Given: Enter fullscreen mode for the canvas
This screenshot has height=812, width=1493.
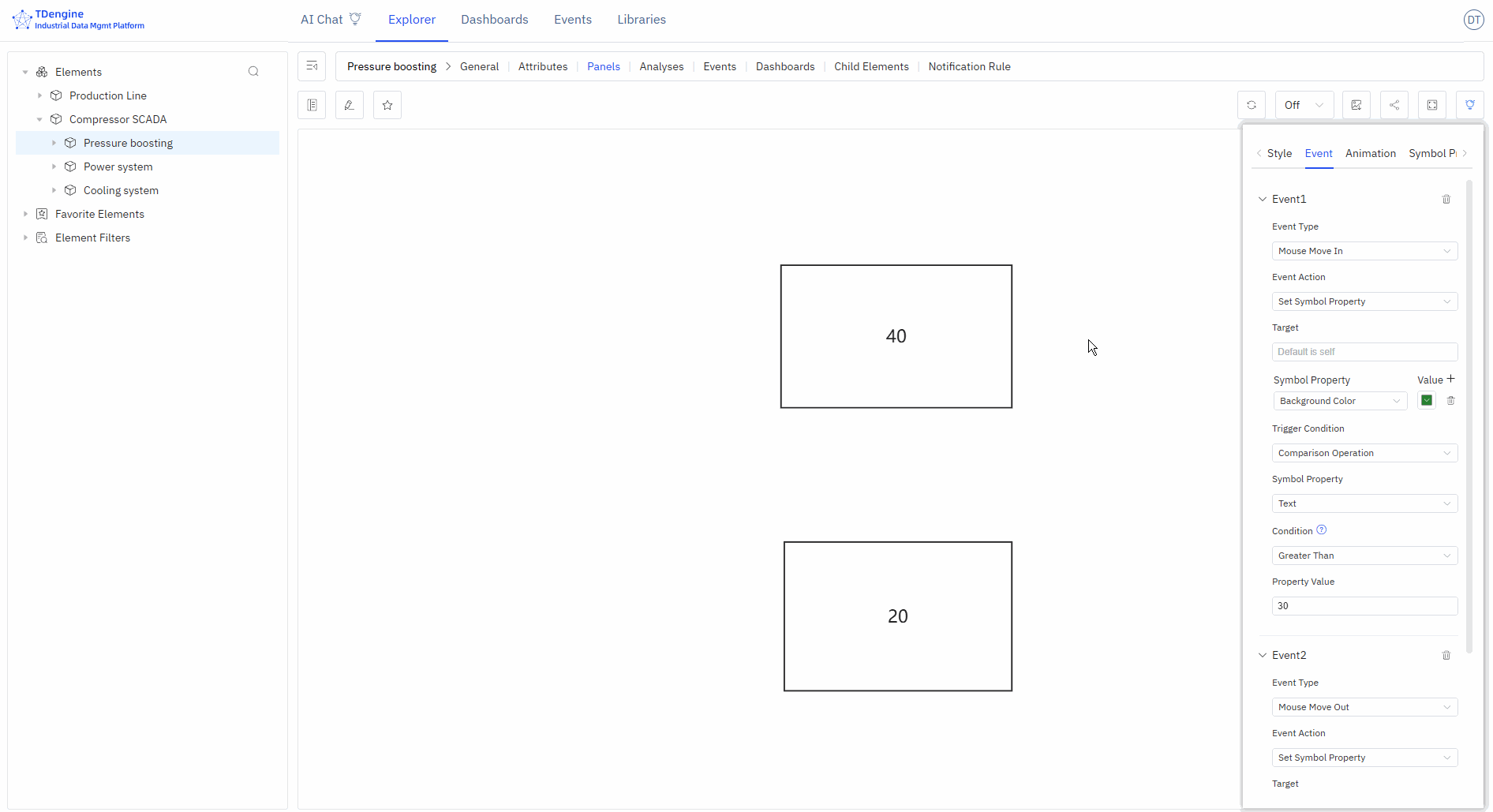Looking at the screenshot, I should pos(1432,104).
